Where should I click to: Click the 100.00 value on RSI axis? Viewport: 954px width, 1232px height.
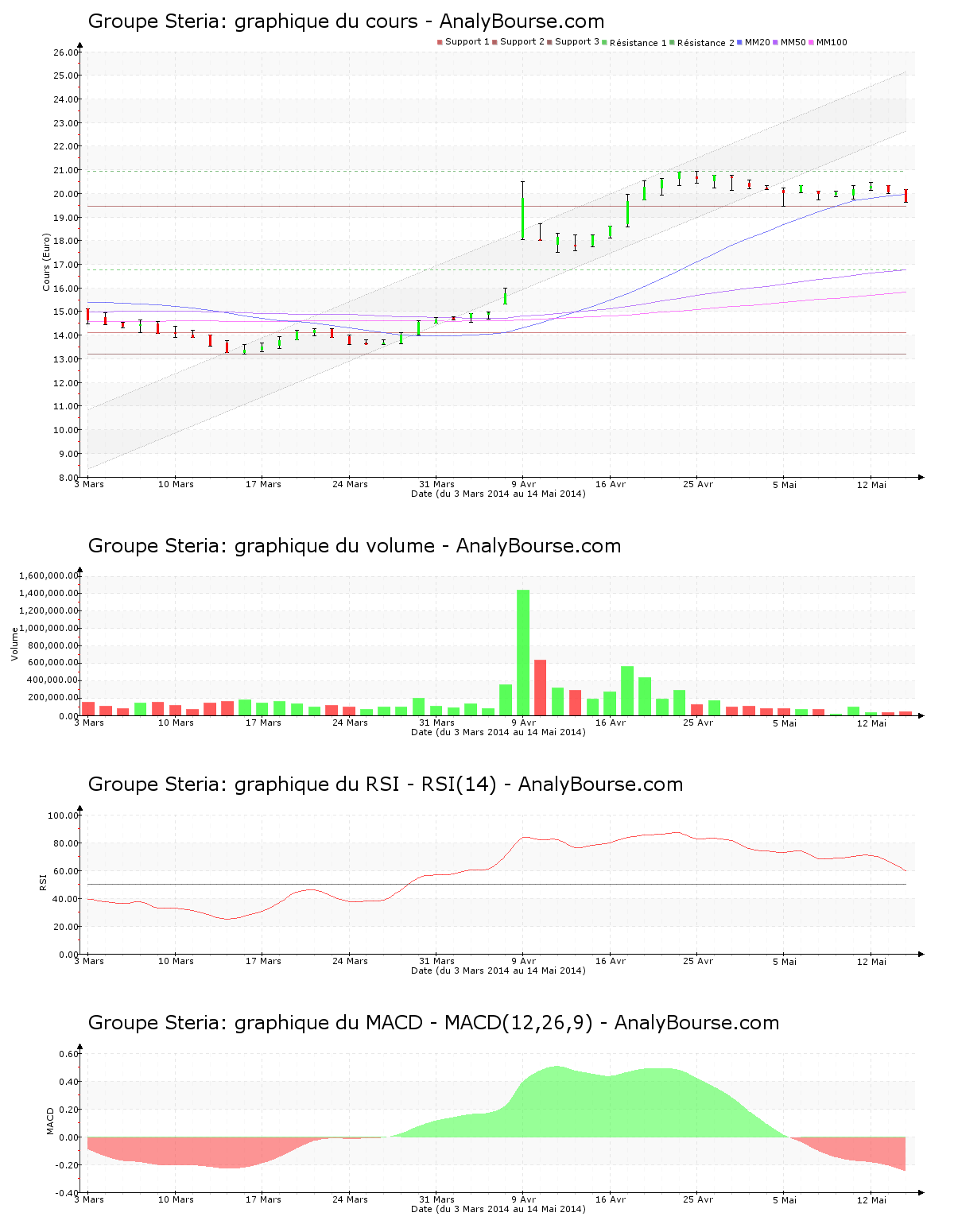pyautogui.click(x=64, y=816)
